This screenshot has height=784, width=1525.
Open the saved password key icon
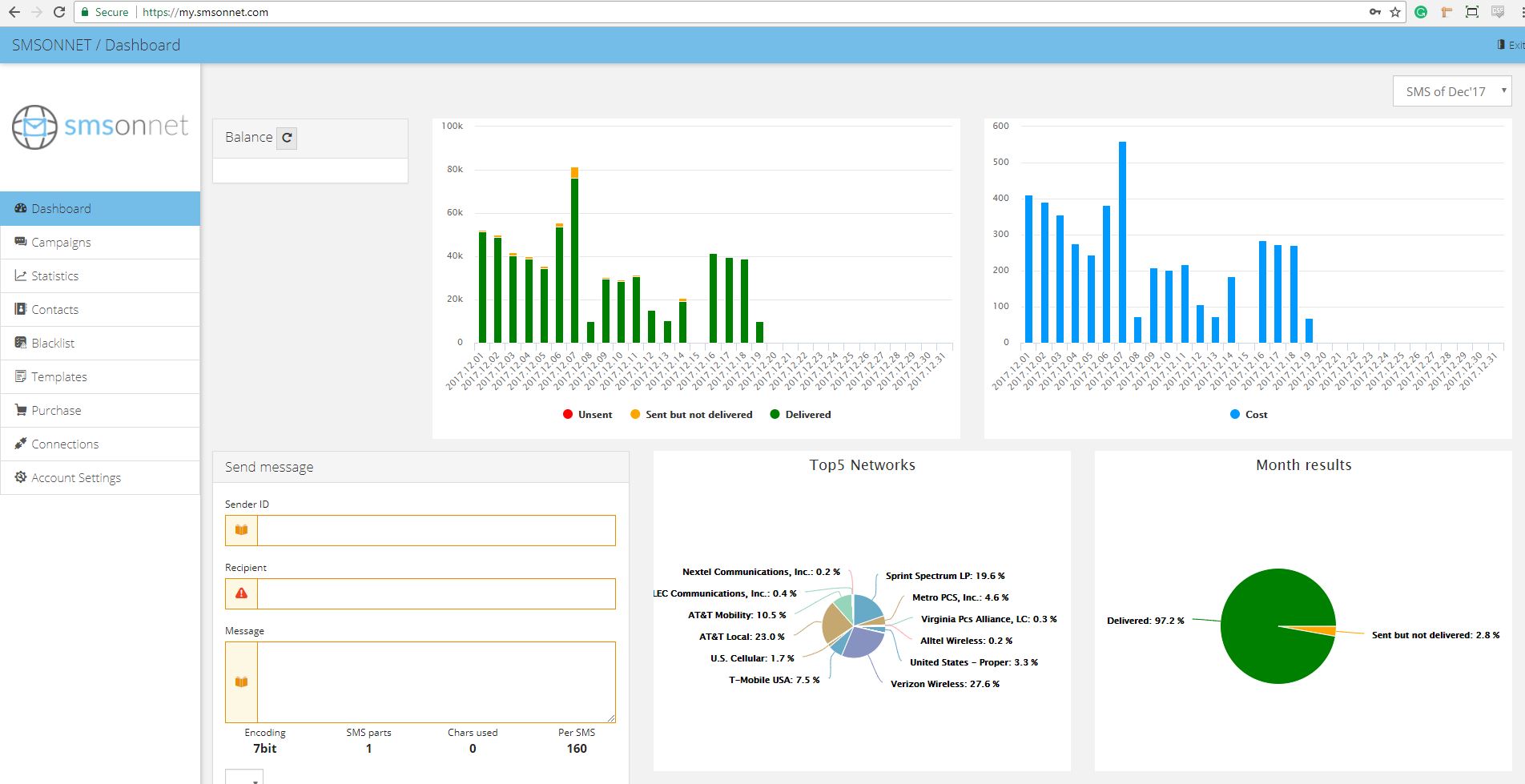coord(1375,12)
